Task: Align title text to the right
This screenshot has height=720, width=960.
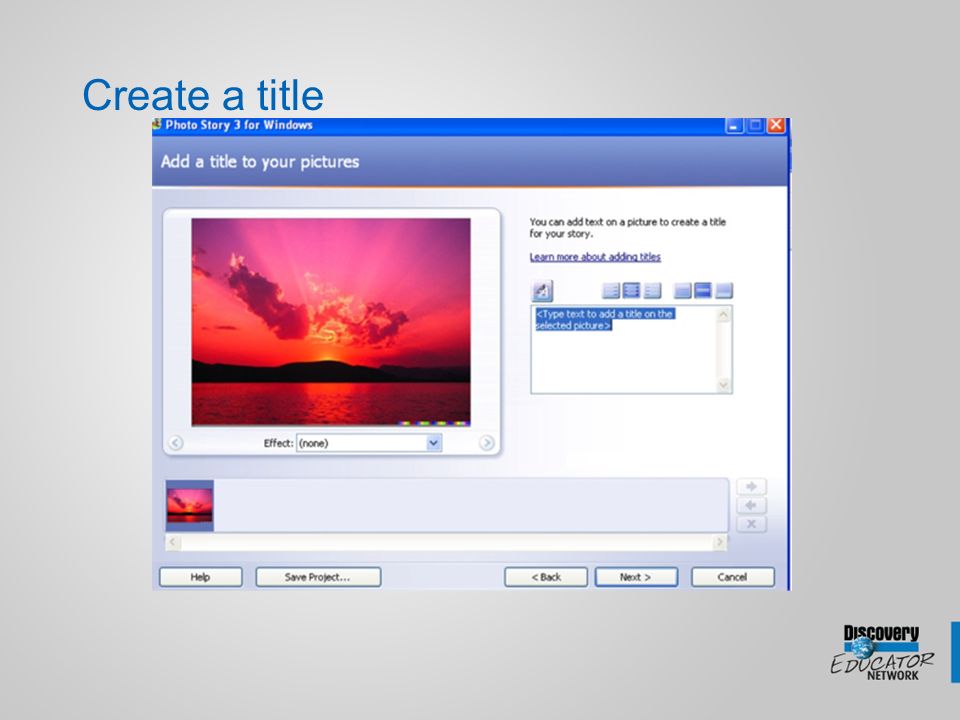Action: click(652, 290)
